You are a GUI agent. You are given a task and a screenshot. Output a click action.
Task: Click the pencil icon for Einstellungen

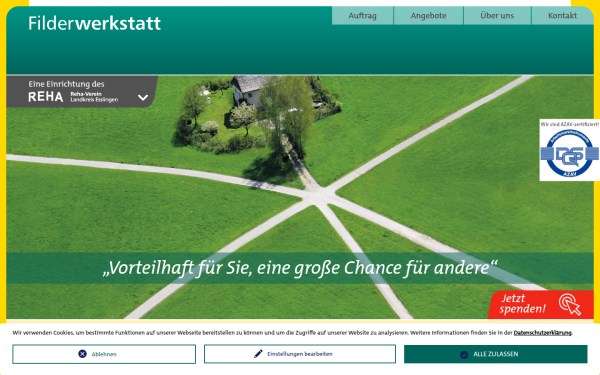point(258,354)
